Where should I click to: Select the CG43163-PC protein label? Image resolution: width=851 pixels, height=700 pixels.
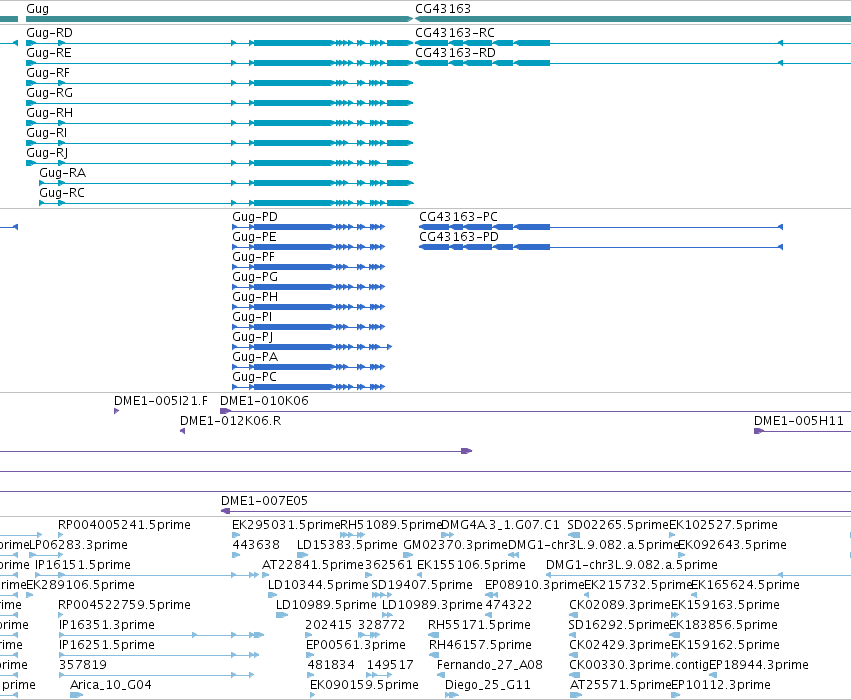[458, 217]
